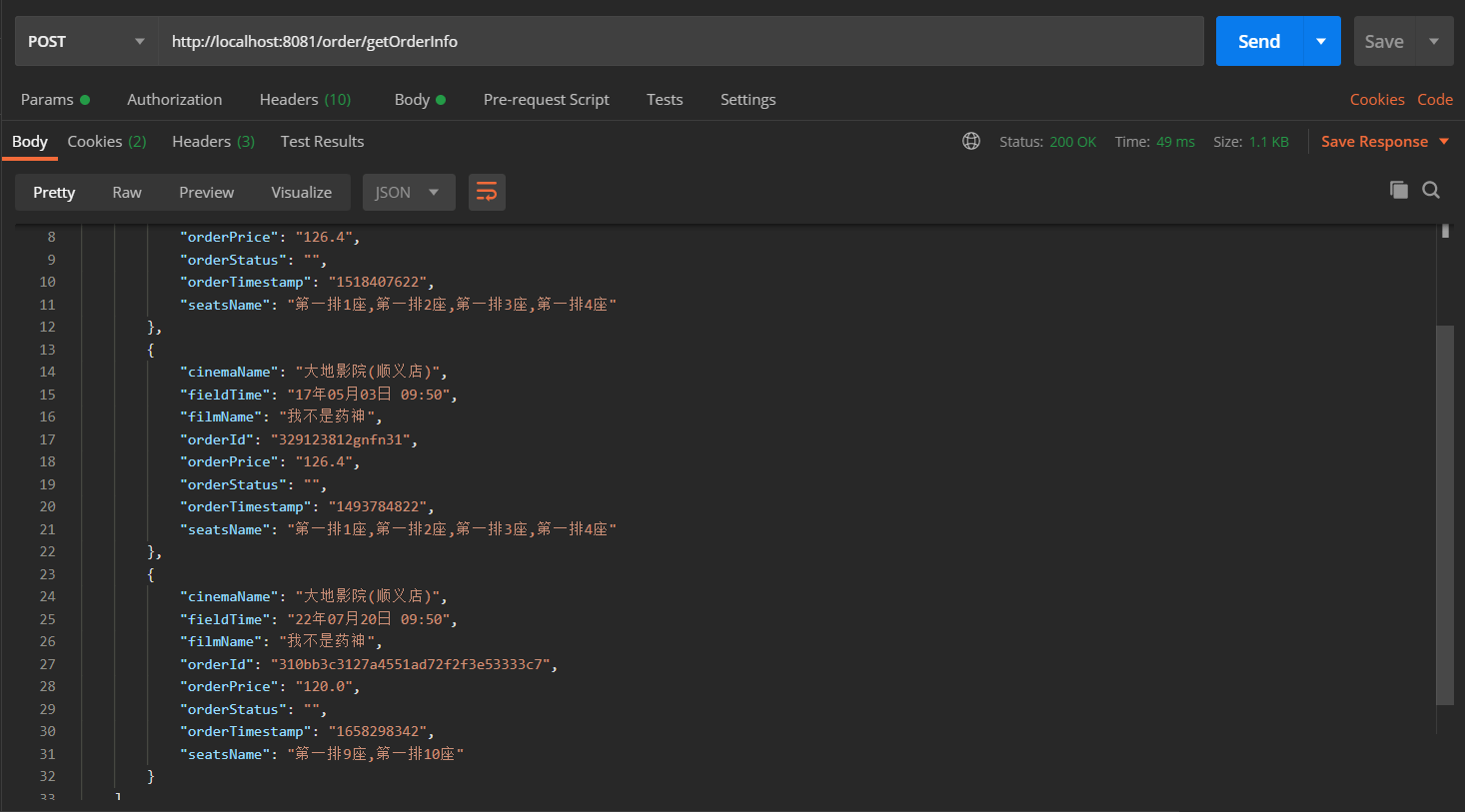Open the Code link
The image size is (1465, 812).
click(x=1435, y=99)
